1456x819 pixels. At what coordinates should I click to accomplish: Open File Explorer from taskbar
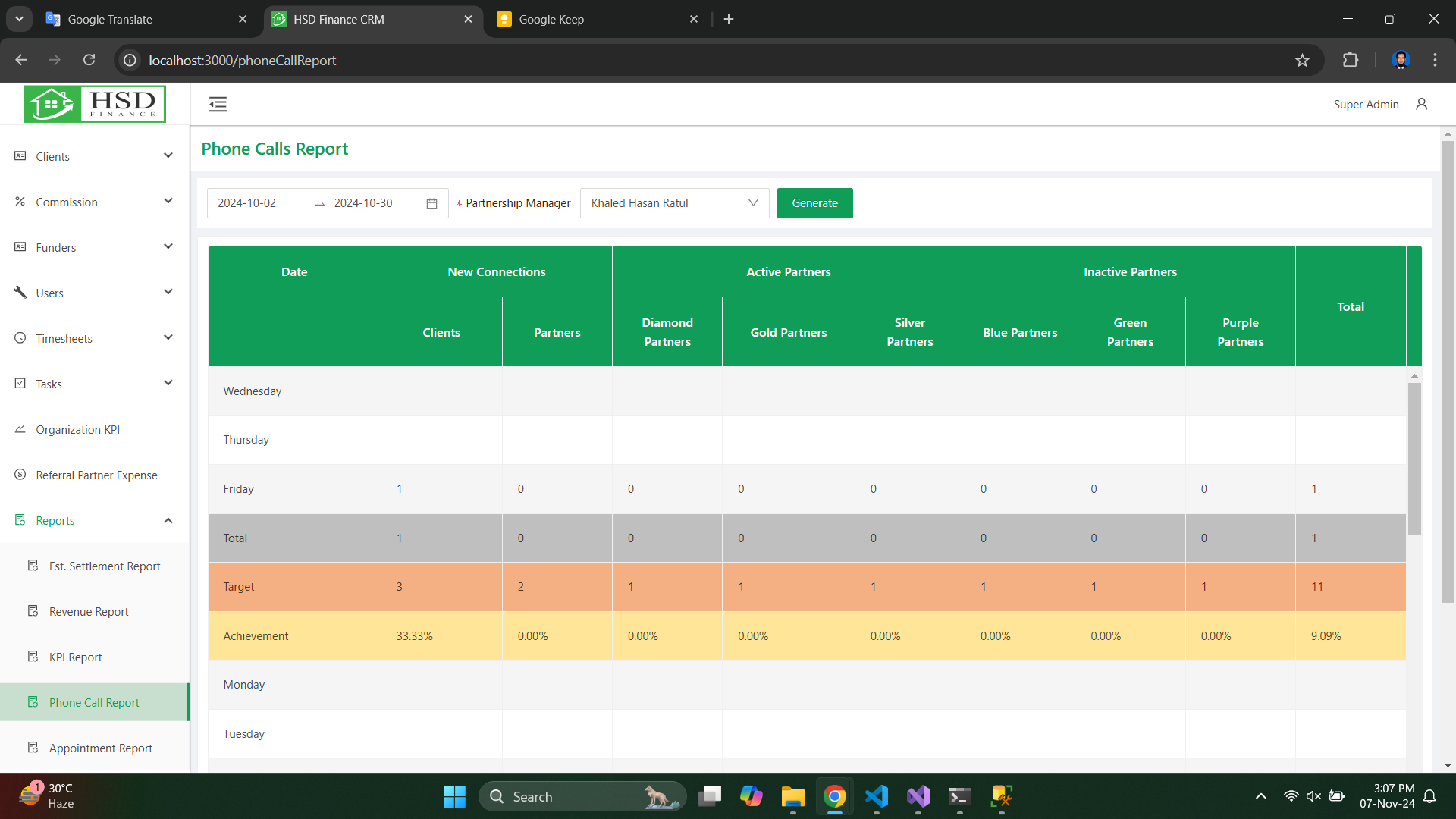tap(792, 796)
